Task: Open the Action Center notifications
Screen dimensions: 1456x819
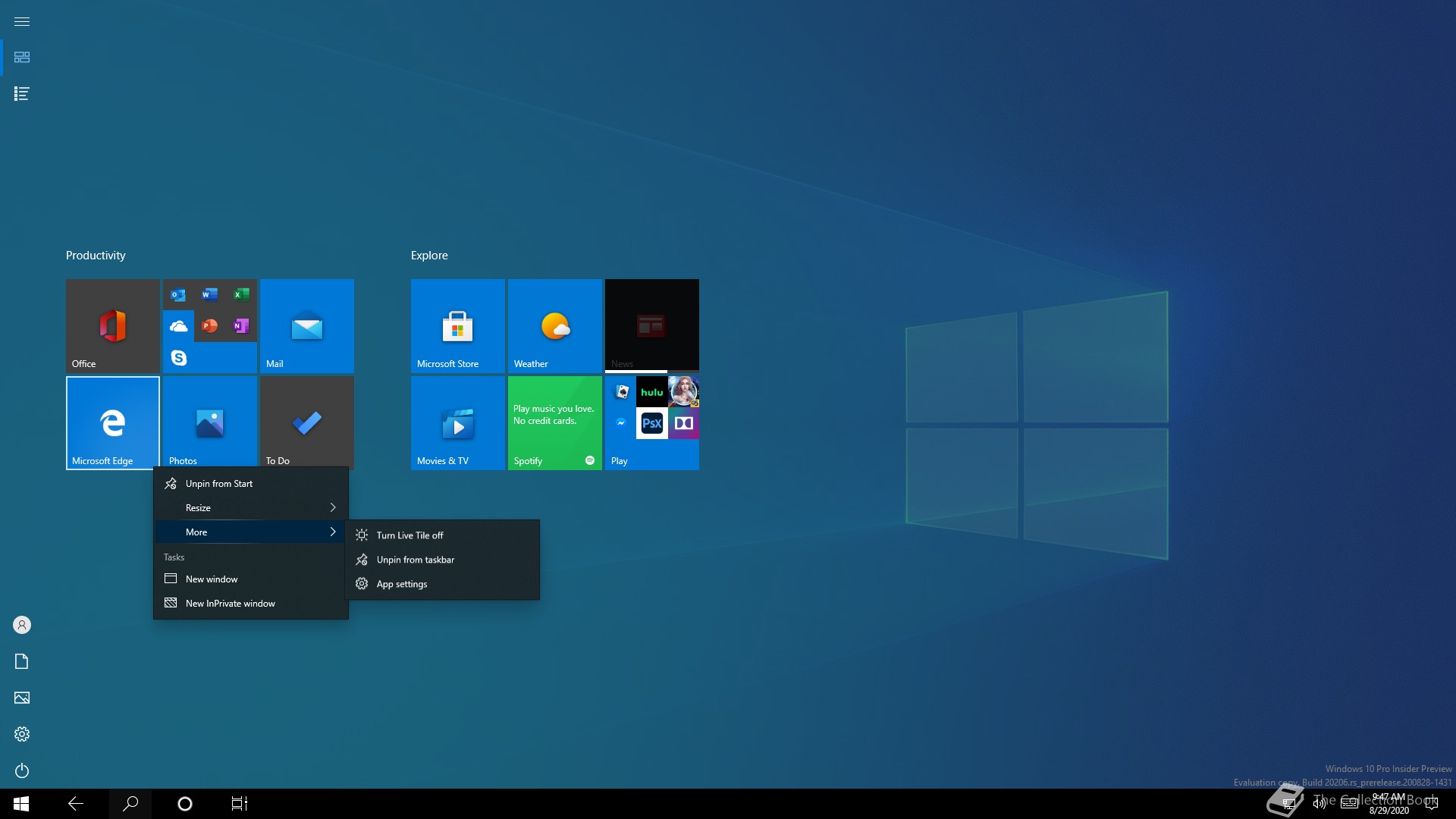Action: pos(1432,804)
